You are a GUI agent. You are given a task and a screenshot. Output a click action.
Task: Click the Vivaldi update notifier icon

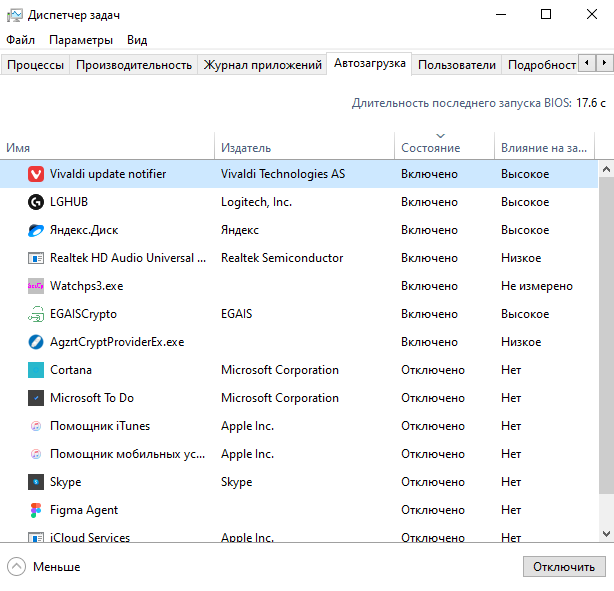[36, 174]
